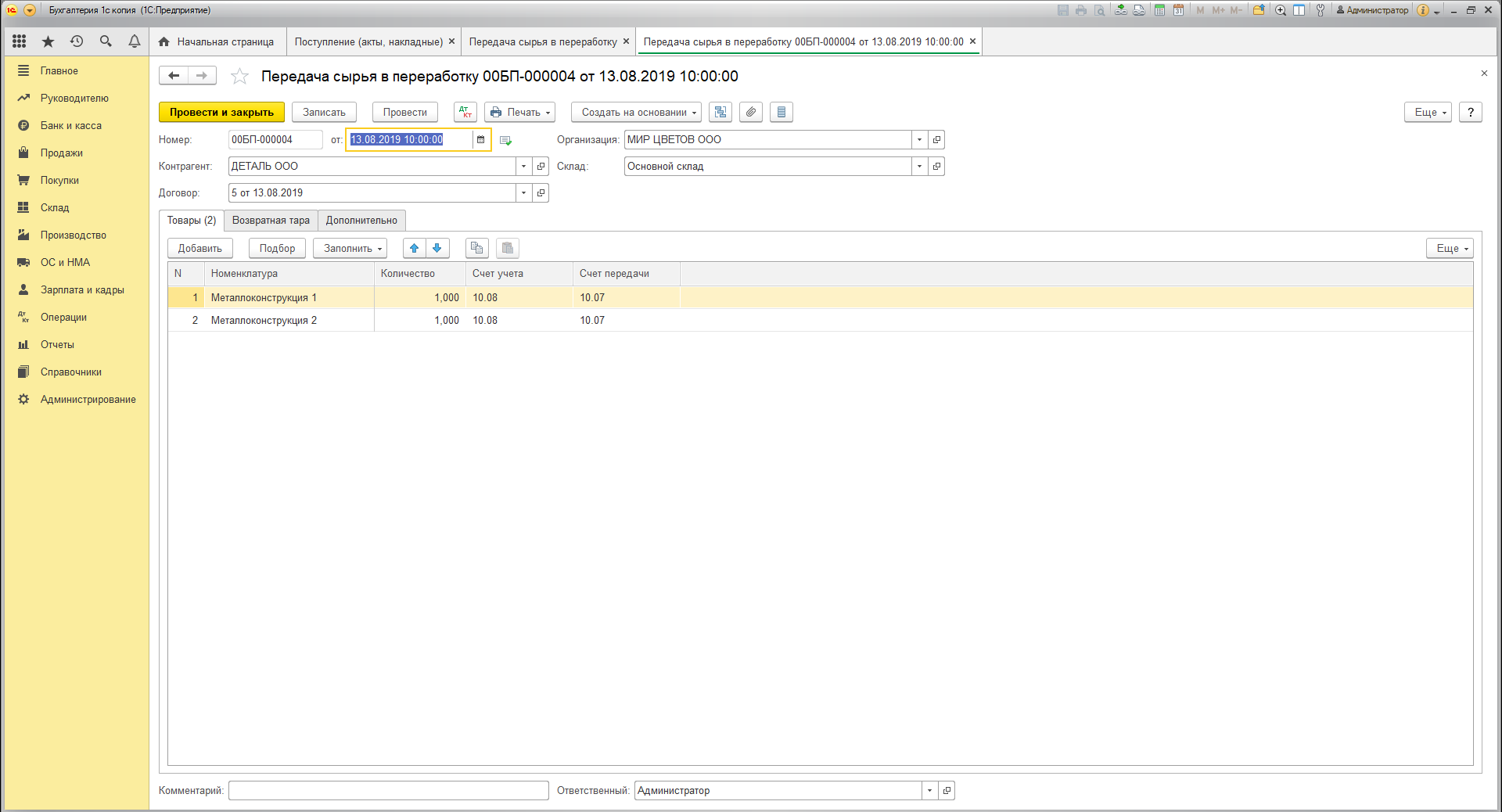
Task: Open the Организация dropdown arrow
Action: (920, 140)
